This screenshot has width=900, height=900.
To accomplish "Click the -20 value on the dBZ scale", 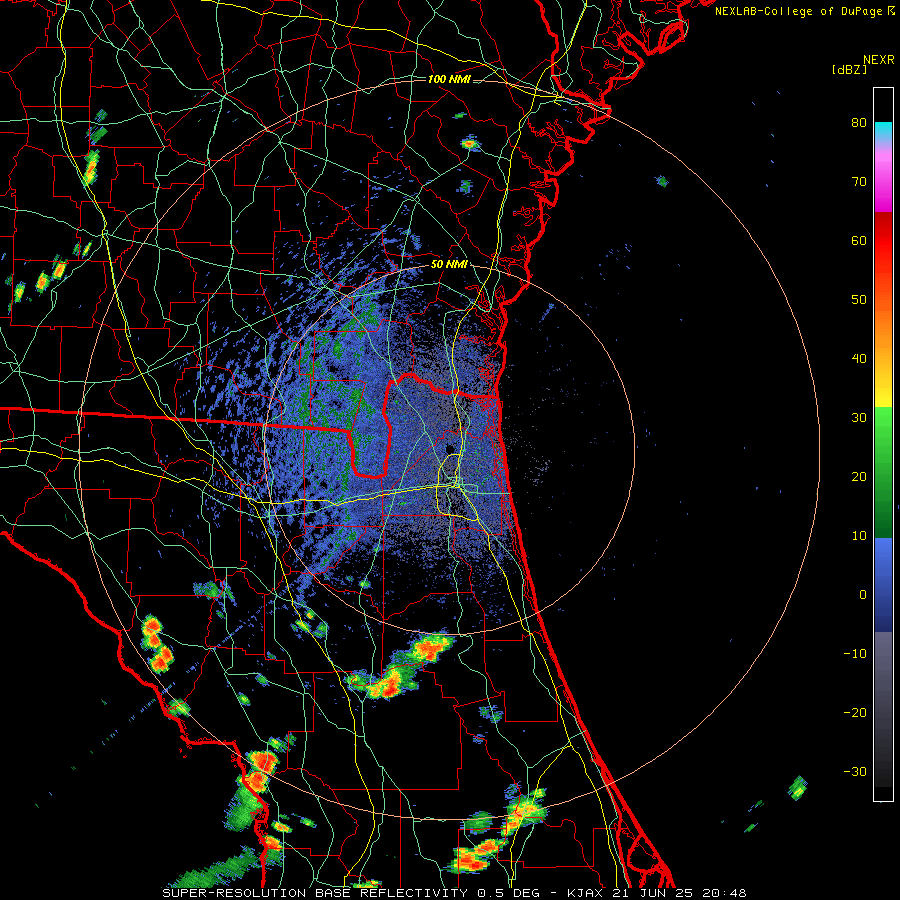I will (x=855, y=712).
